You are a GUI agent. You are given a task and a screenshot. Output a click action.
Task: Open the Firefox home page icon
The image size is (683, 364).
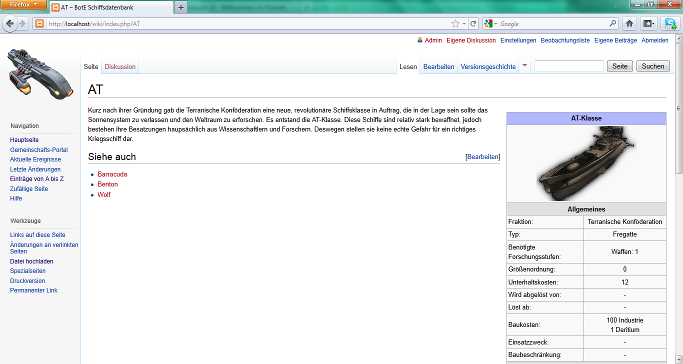[629, 24]
